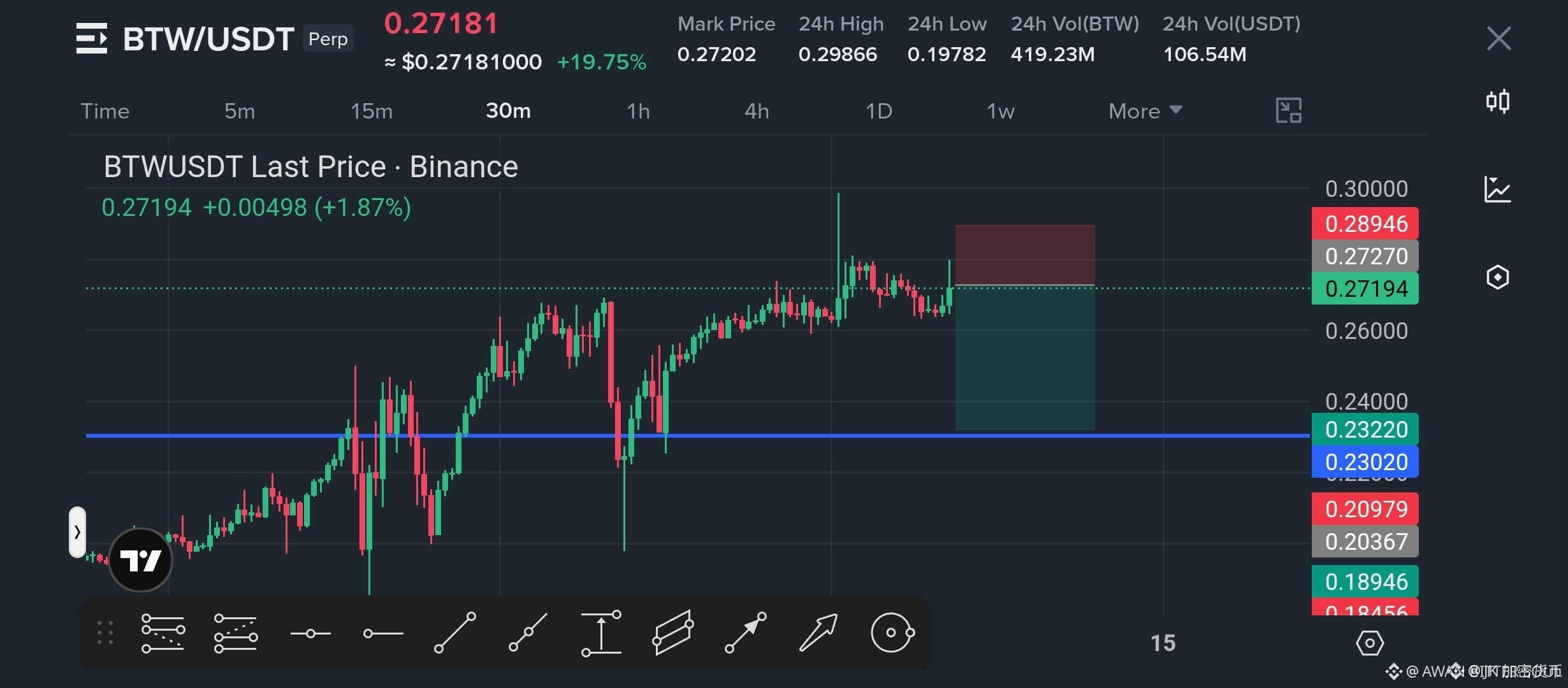
Task: Open the candlestick chart type icon
Action: pyautogui.click(x=1498, y=101)
